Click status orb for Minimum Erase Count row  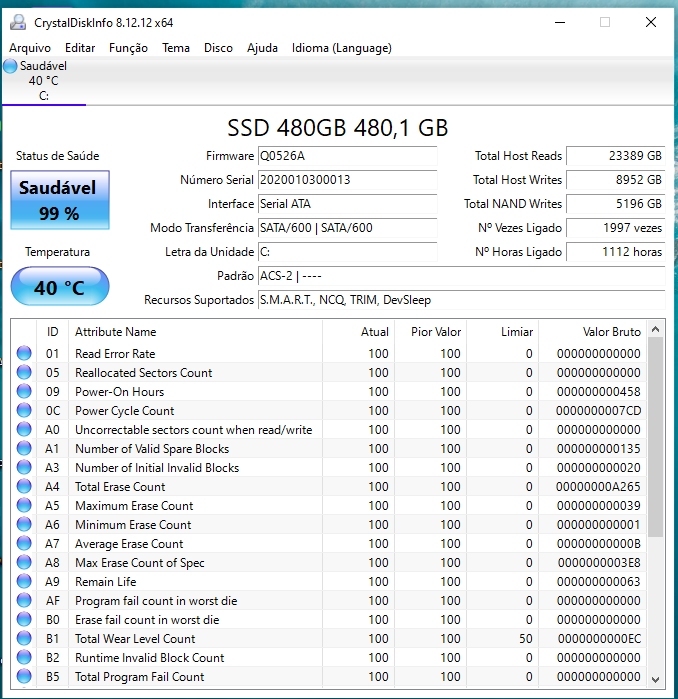(x=24, y=524)
